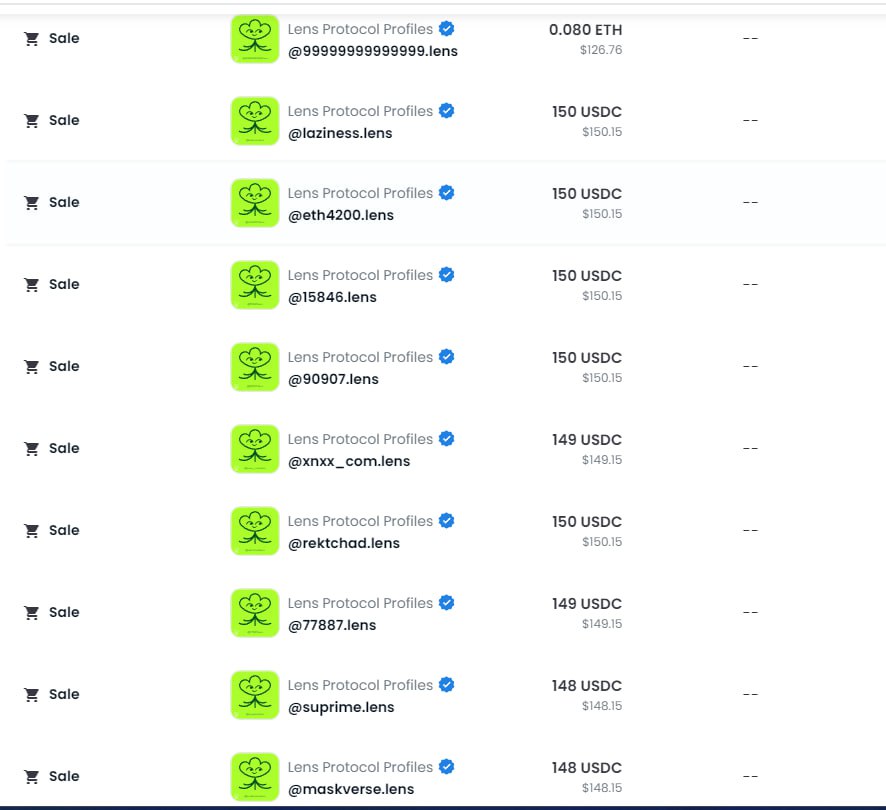Click the cart icon in the @xnxx_com.lens row
The height and width of the screenshot is (810, 886).
(x=32, y=448)
